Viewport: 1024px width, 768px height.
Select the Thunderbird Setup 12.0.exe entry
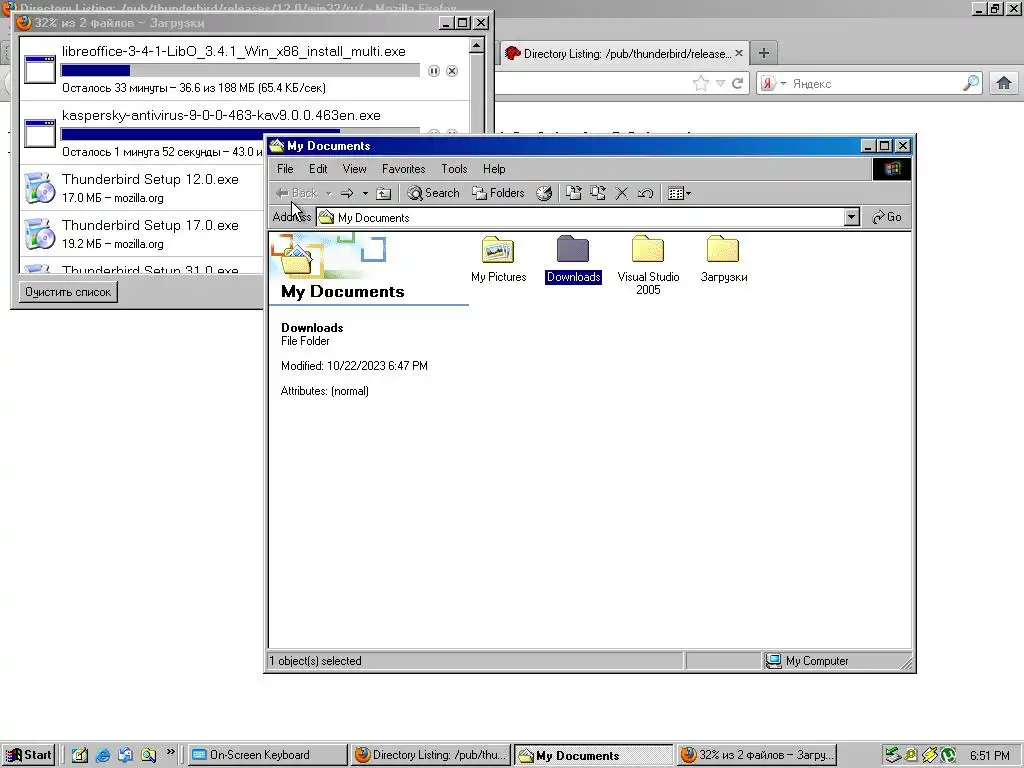click(142, 187)
